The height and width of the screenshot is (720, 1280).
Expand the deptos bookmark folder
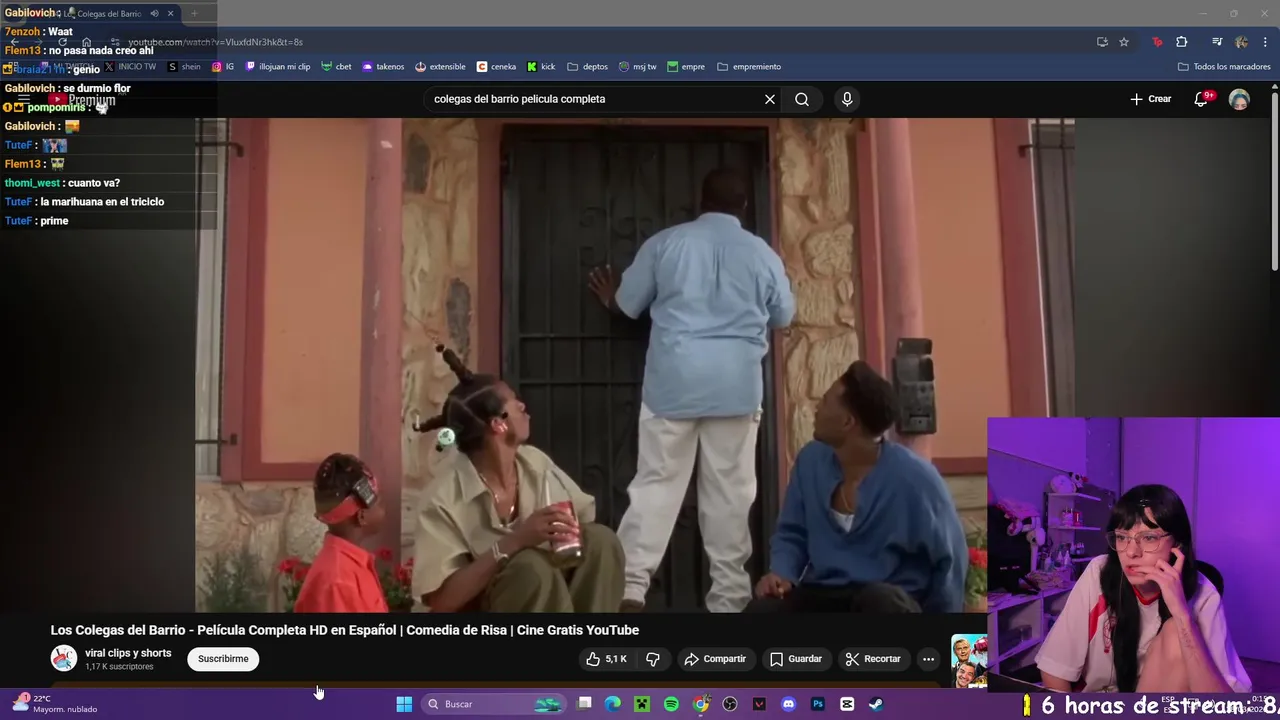[587, 67]
